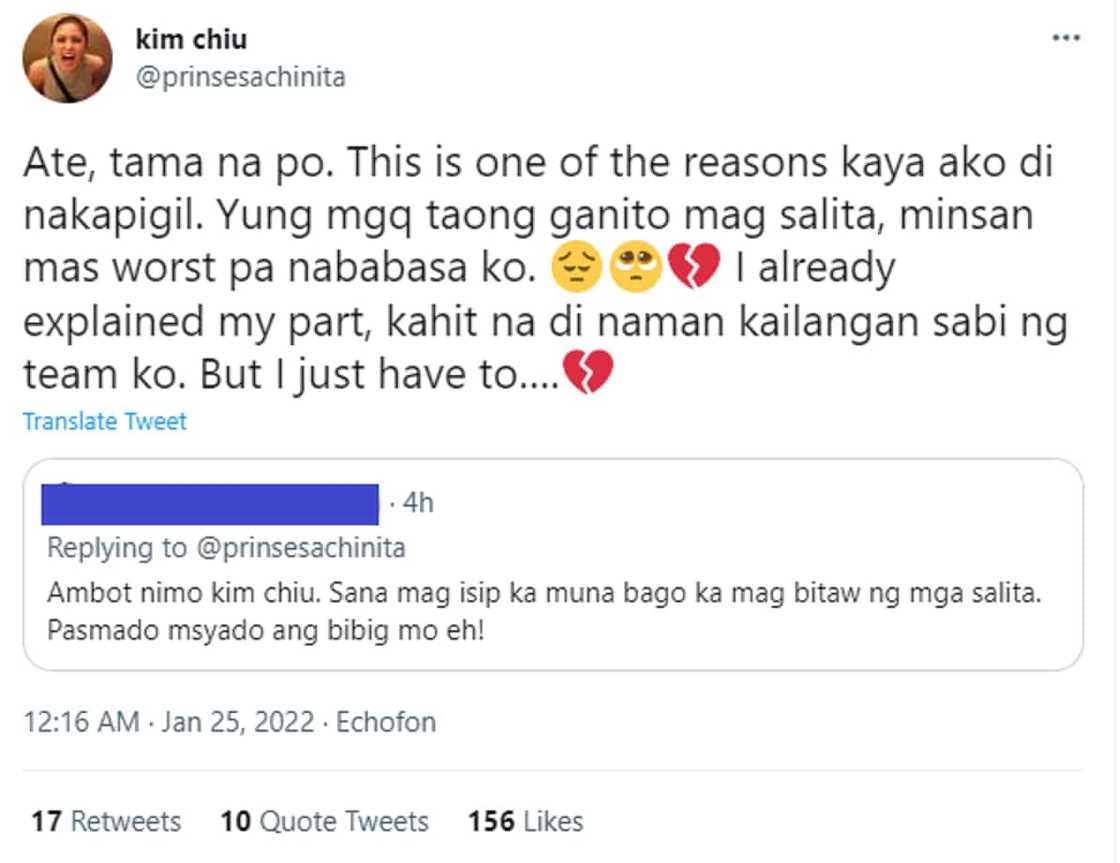View the 17 Retweets list
Image resolution: width=1120 pixels, height=863 pixels.
point(106,822)
